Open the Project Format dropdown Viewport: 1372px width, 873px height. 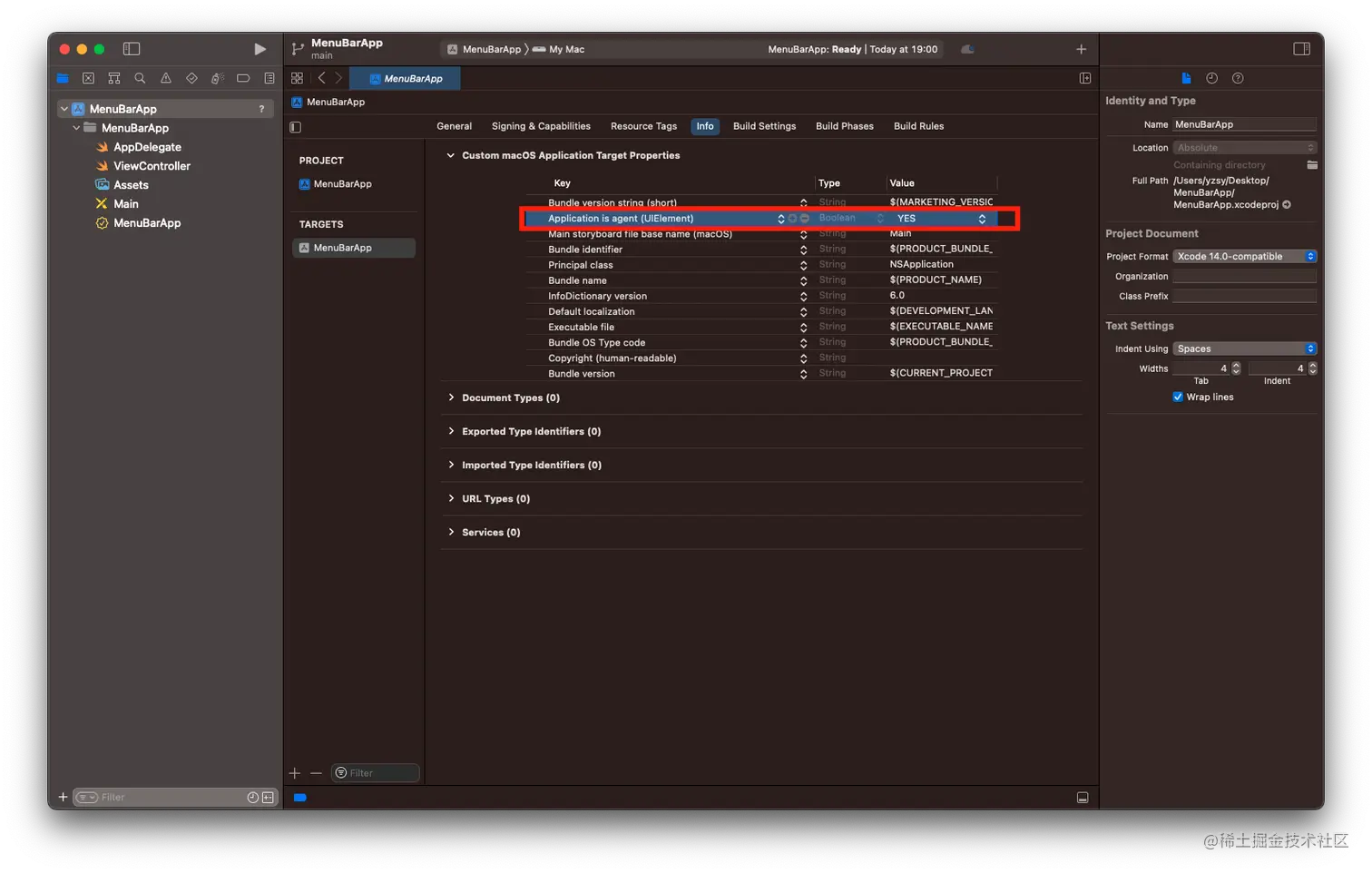coord(1244,257)
